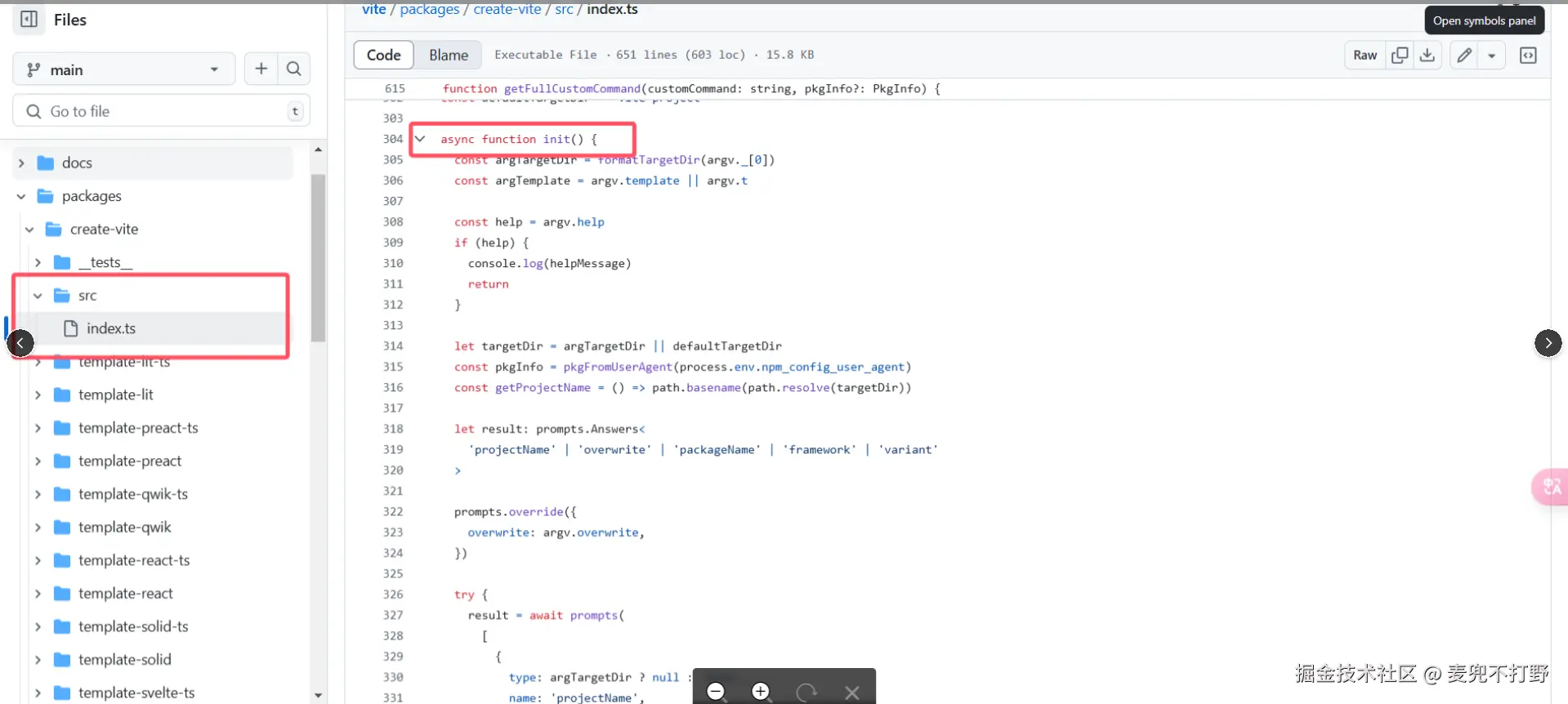Click the src folder name
The height and width of the screenshot is (704, 1568).
87,296
